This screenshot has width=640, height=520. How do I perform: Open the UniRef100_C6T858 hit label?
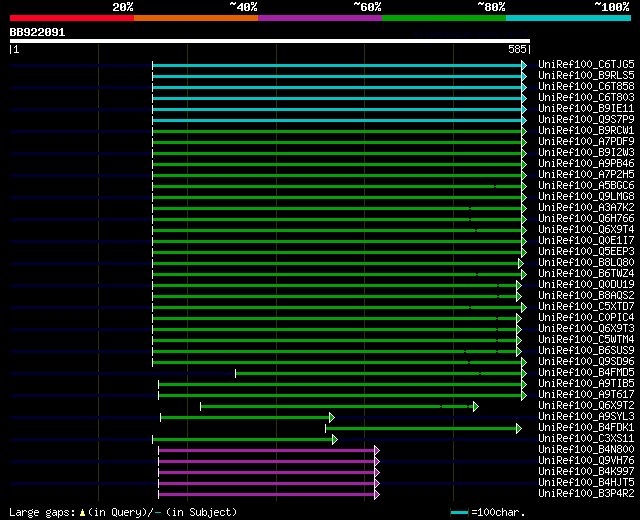tap(586, 87)
